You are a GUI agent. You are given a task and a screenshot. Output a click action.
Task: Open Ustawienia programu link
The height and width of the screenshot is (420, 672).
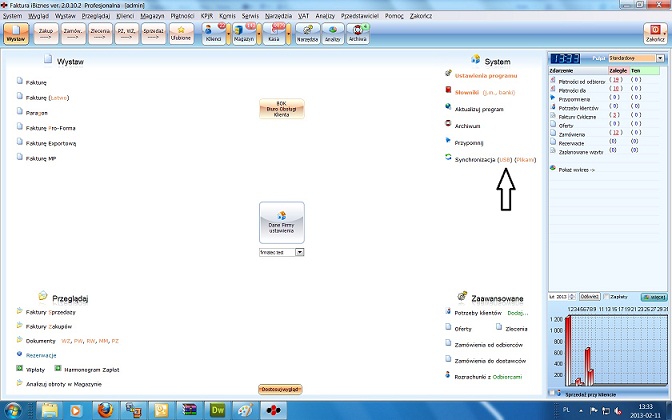(x=486, y=76)
